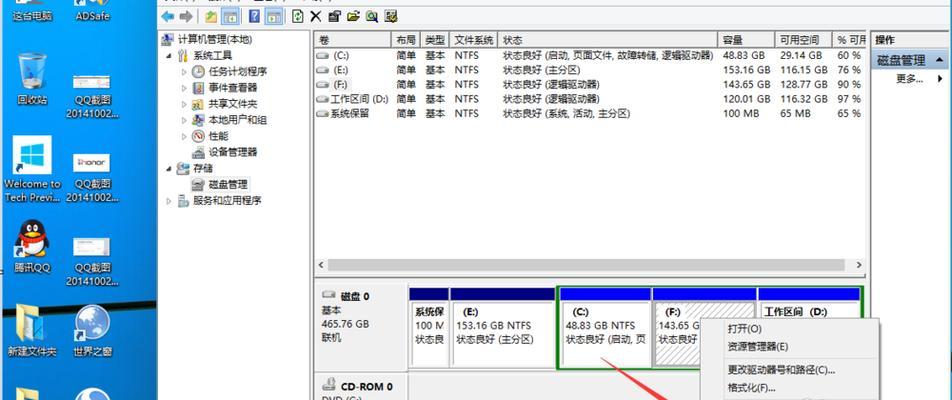The image size is (952, 400).
Task: Click the blue Back arrow in toolbar
Action: [x=168, y=16]
